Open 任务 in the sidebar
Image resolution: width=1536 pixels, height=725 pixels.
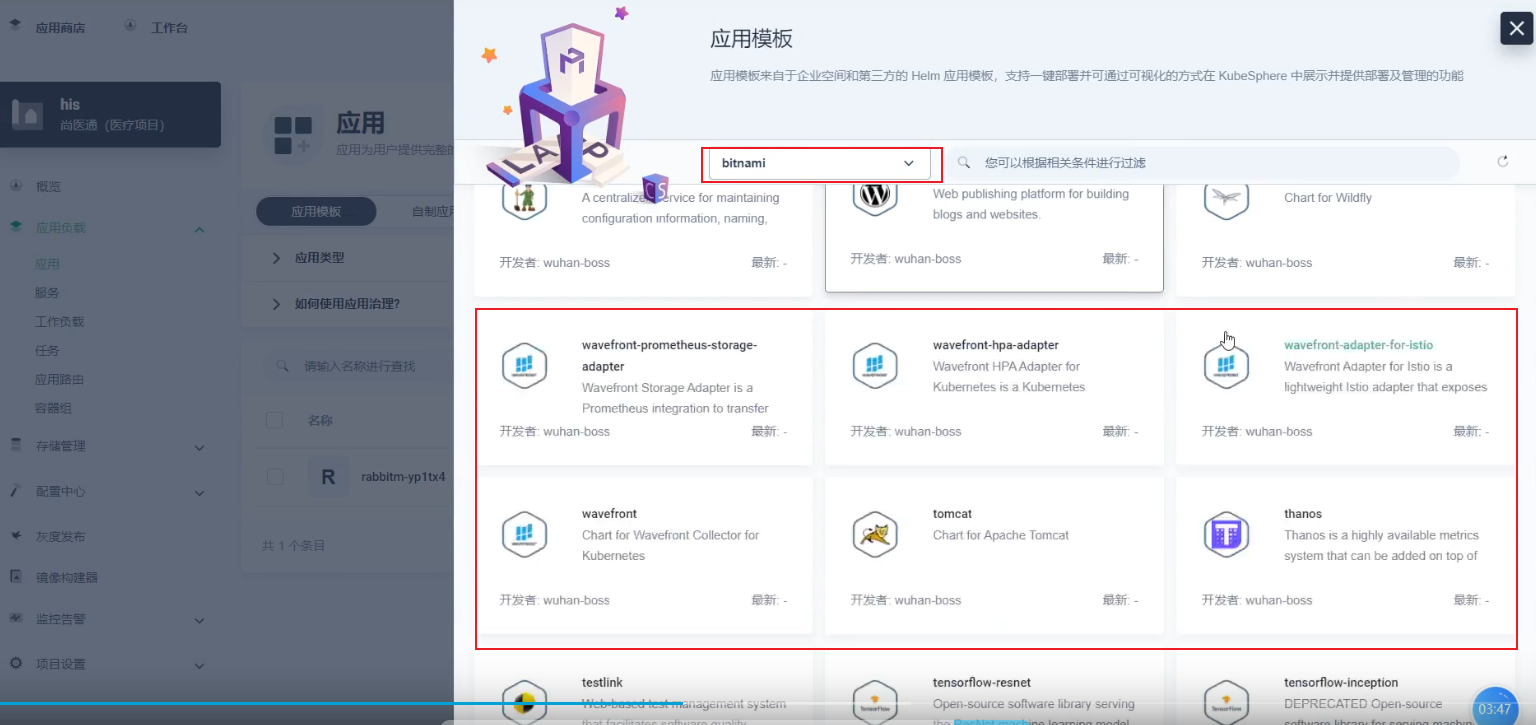(47, 351)
